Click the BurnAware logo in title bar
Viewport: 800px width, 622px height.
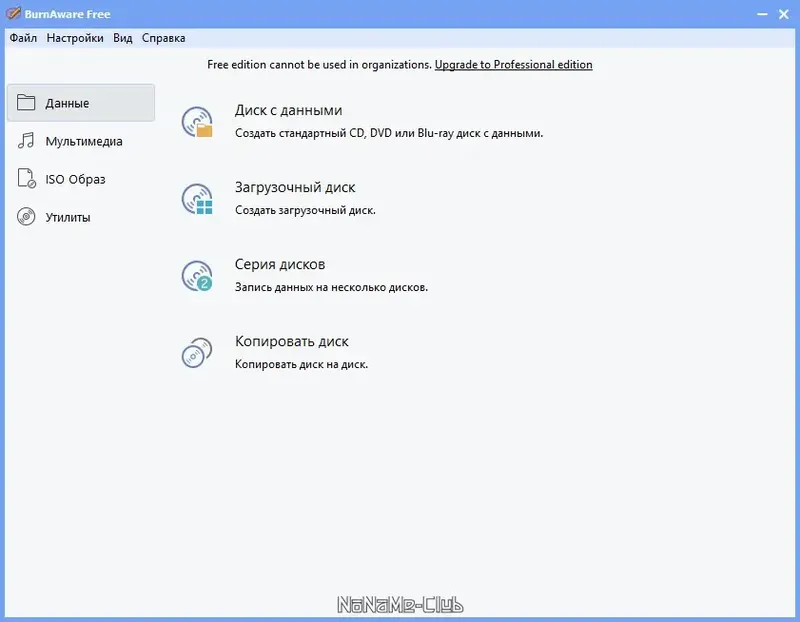click(13, 13)
